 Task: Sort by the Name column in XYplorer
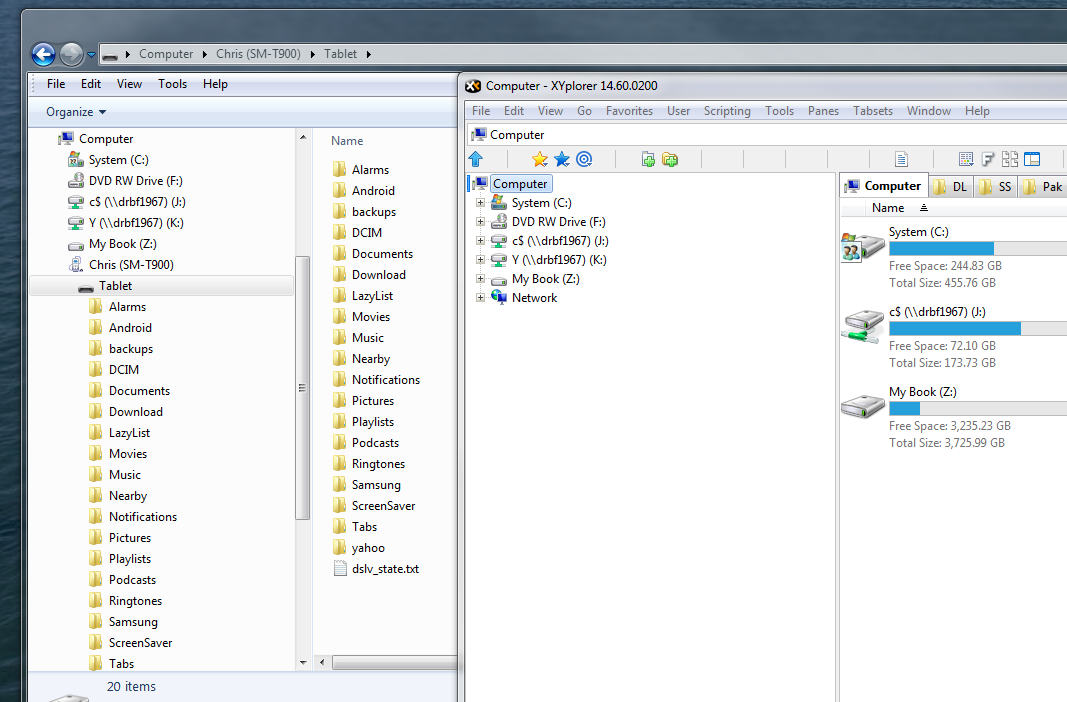pos(888,208)
